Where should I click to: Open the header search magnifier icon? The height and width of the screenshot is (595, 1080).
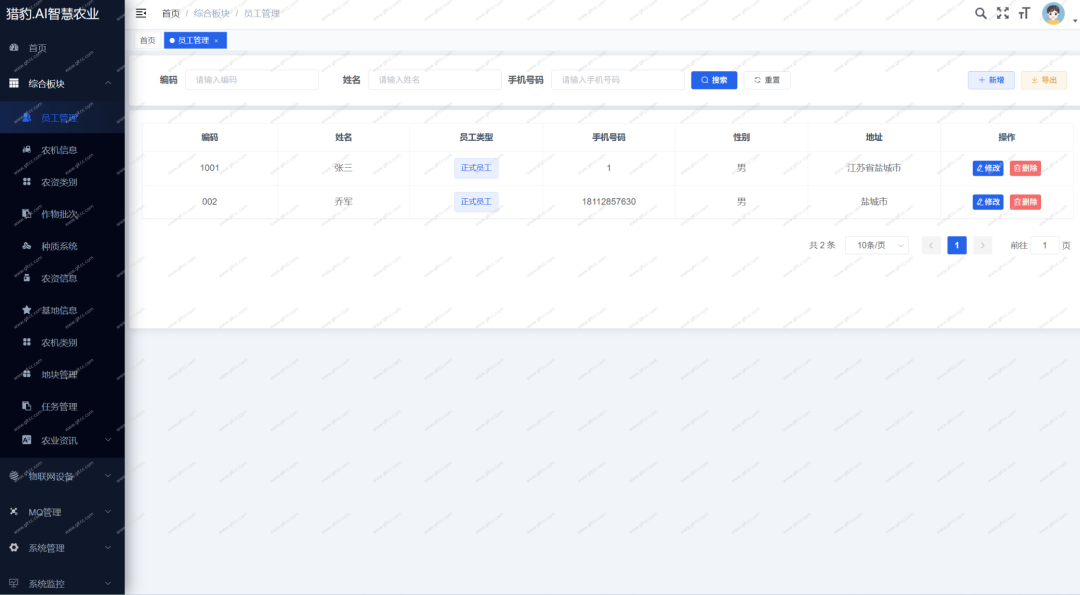tap(981, 13)
